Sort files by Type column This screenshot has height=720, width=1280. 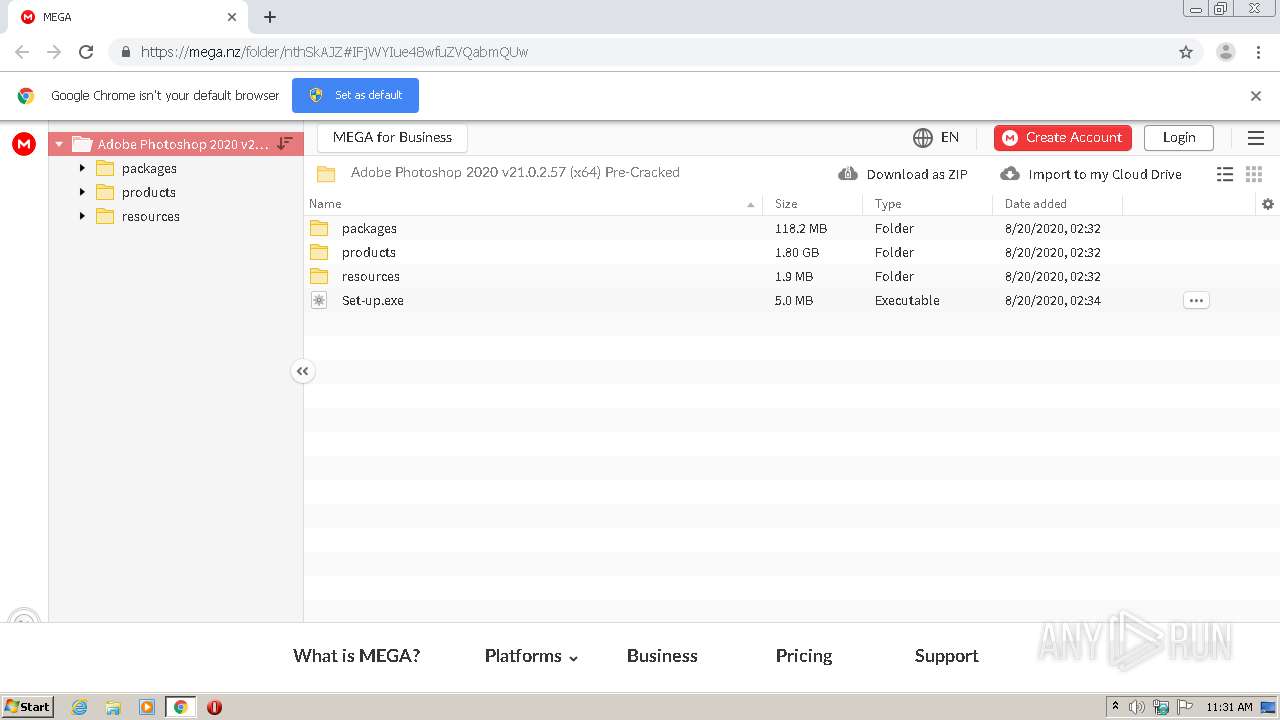927,204
